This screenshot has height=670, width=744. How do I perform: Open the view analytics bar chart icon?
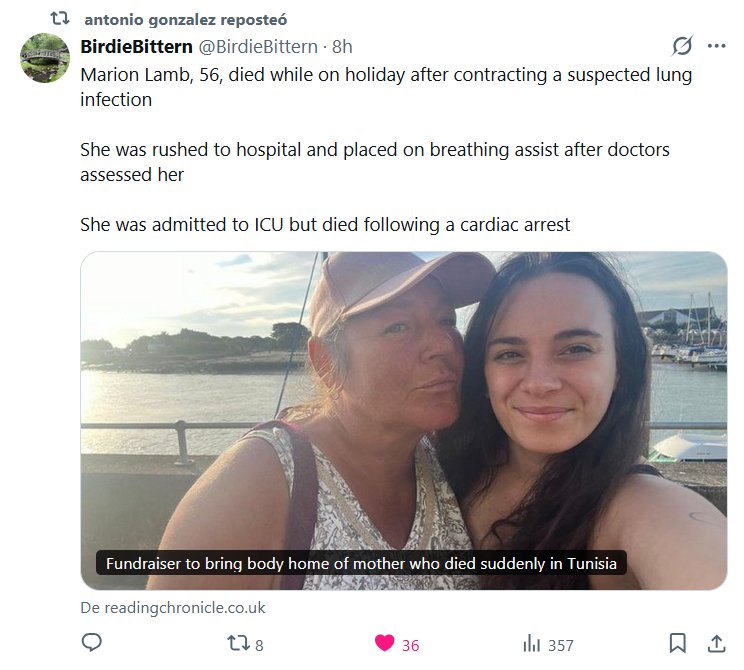click(x=532, y=644)
